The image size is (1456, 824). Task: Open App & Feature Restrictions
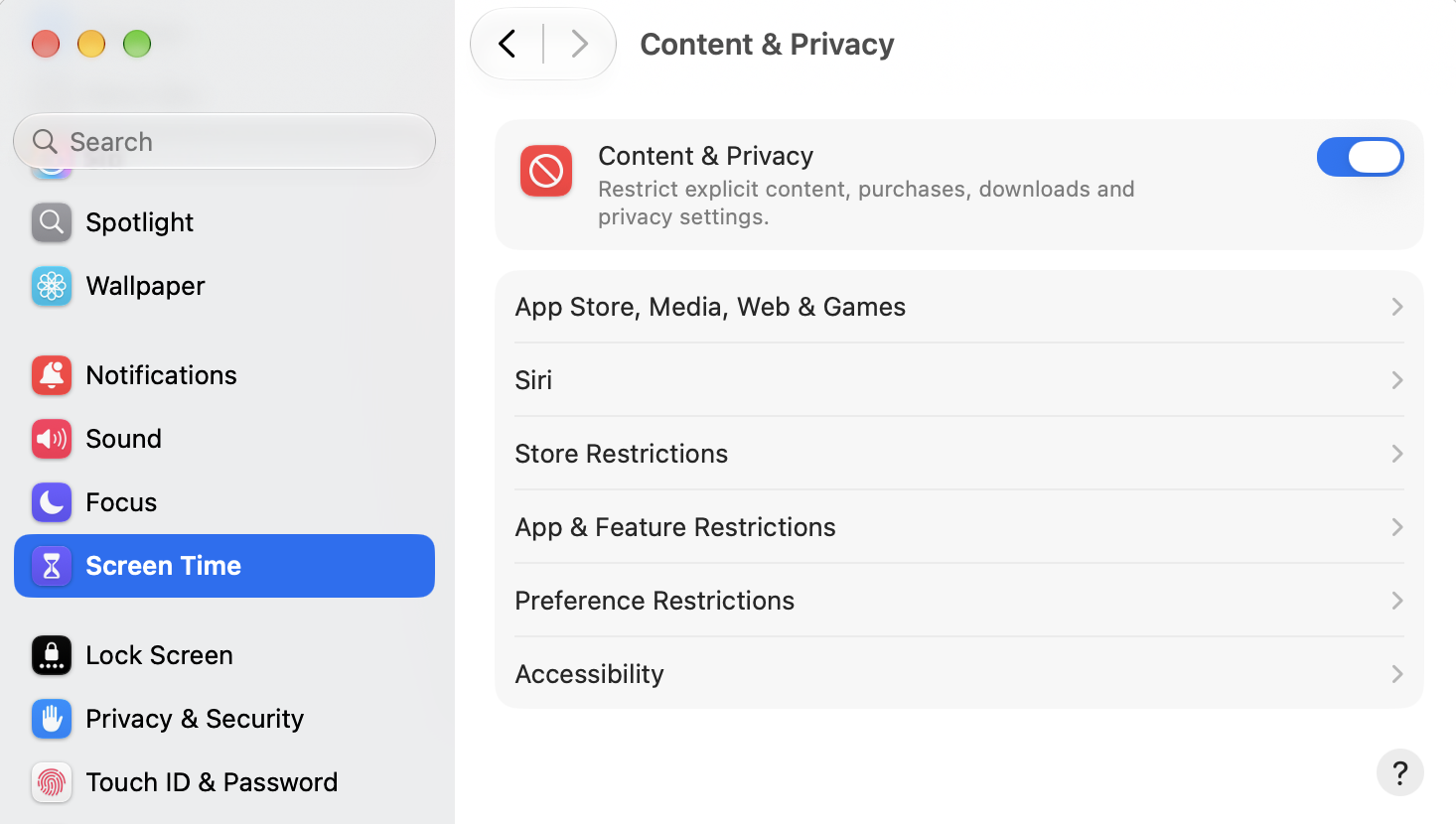pos(959,527)
